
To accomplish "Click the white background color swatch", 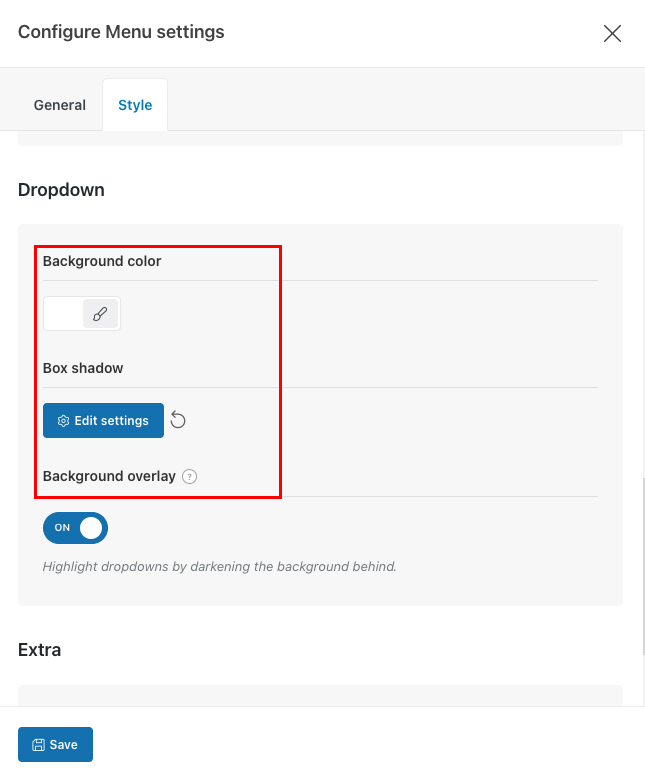I will pos(63,313).
